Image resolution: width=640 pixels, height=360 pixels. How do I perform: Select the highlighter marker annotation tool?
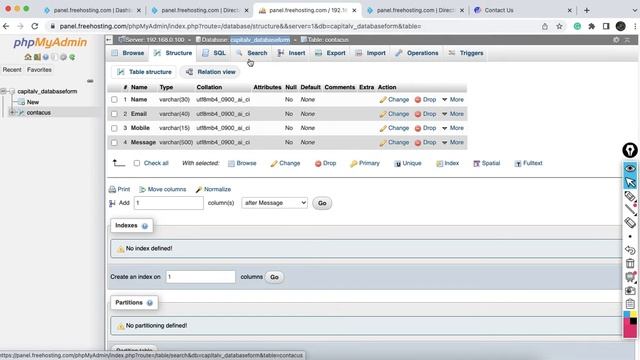coord(630,196)
